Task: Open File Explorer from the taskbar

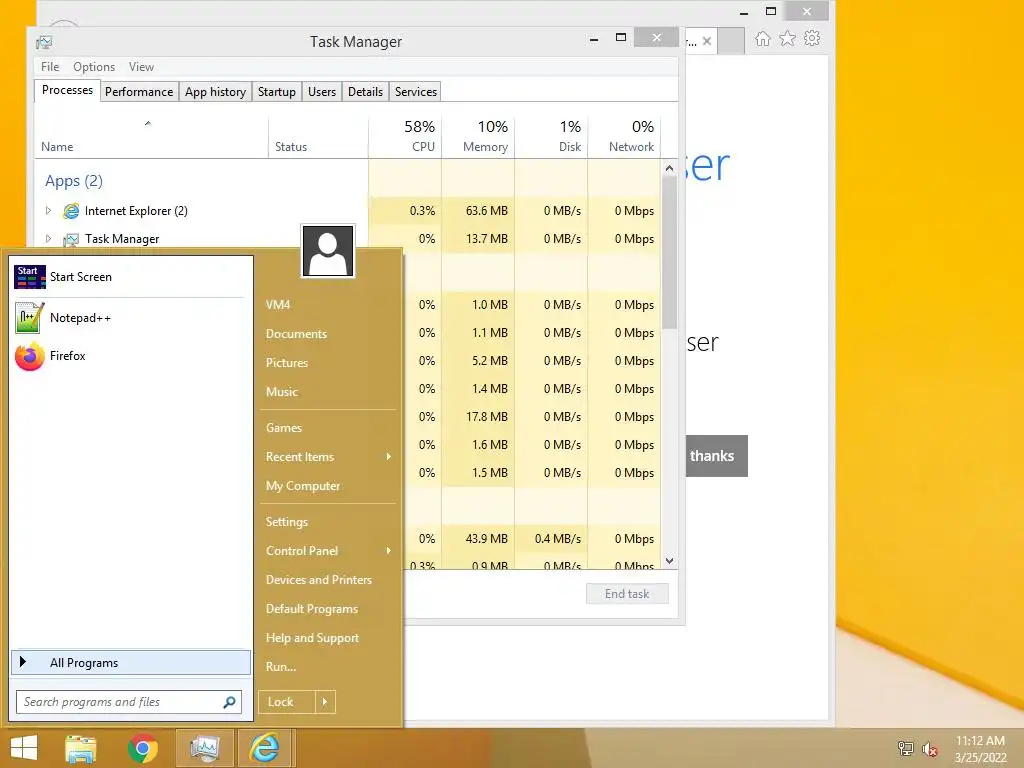Action: tap(81, 748)
